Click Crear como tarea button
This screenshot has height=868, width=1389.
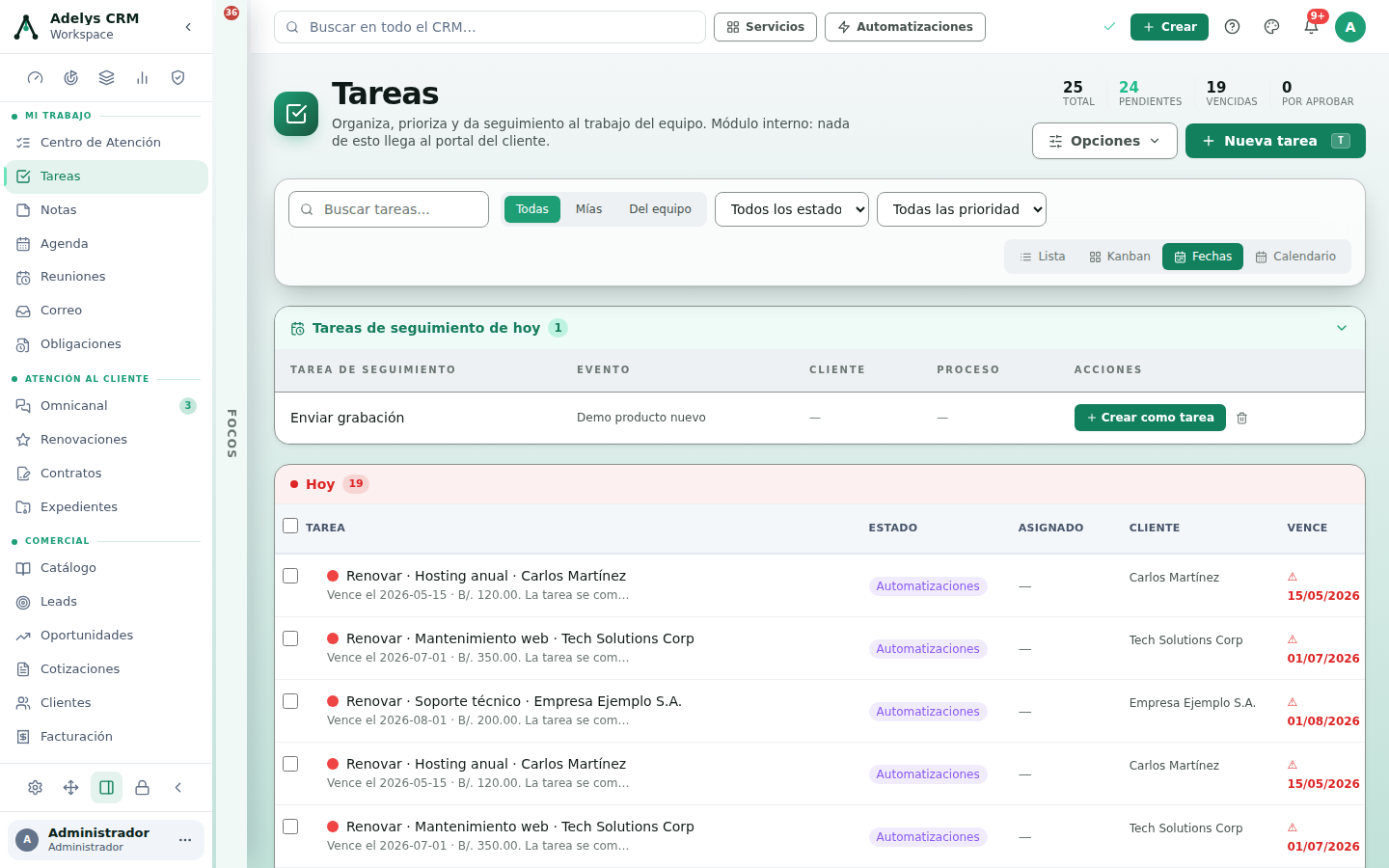[1150, 418]
